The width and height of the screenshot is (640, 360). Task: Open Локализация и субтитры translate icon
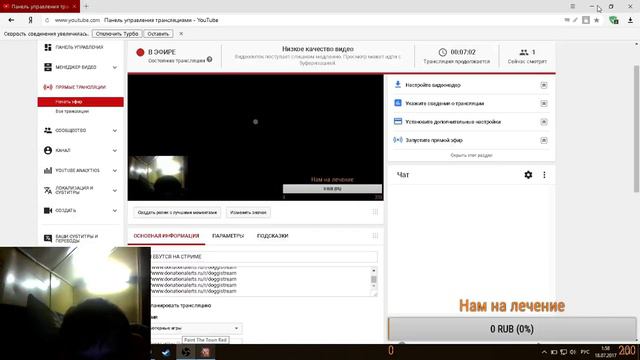(x=48, y=190)
